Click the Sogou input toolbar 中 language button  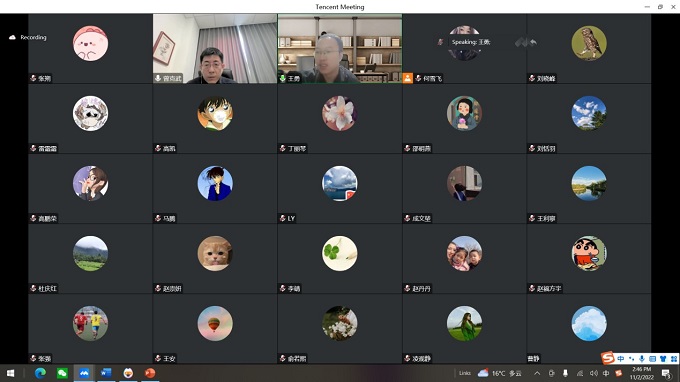tap(621, 359)
